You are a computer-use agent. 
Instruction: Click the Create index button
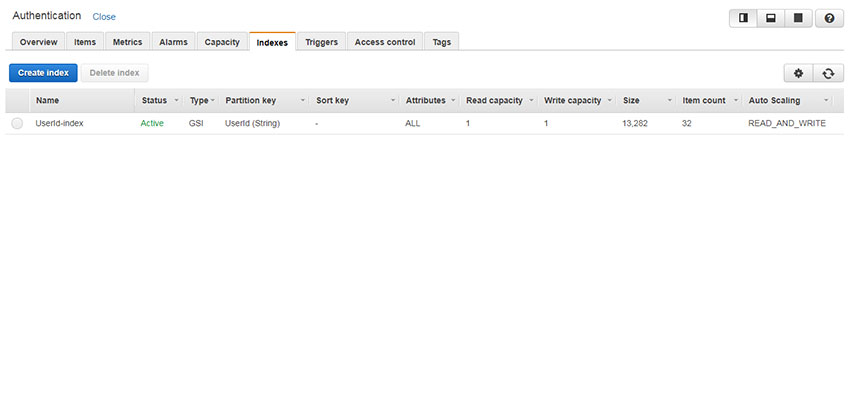[43, 73]
